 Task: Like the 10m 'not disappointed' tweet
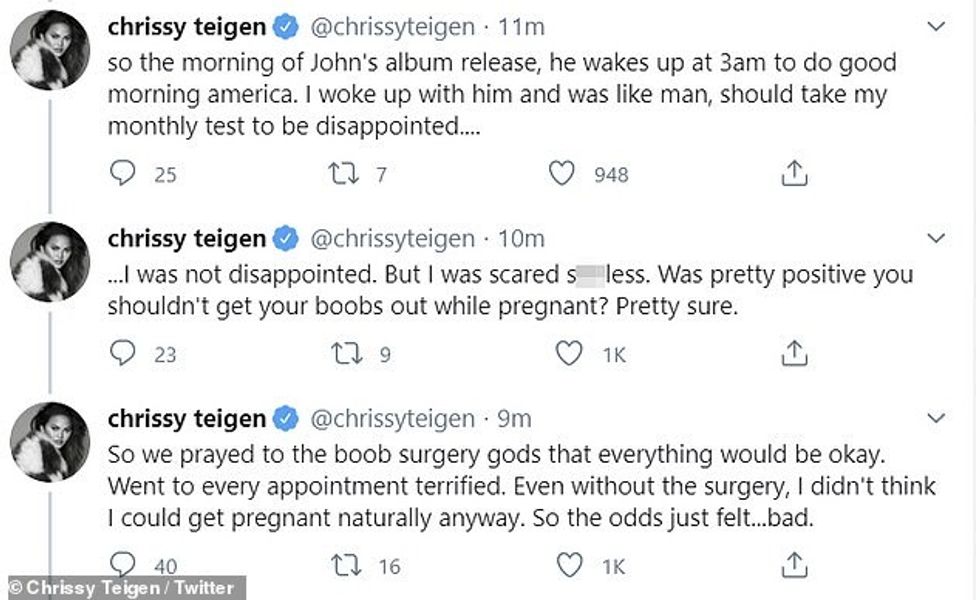click(569, 353)
